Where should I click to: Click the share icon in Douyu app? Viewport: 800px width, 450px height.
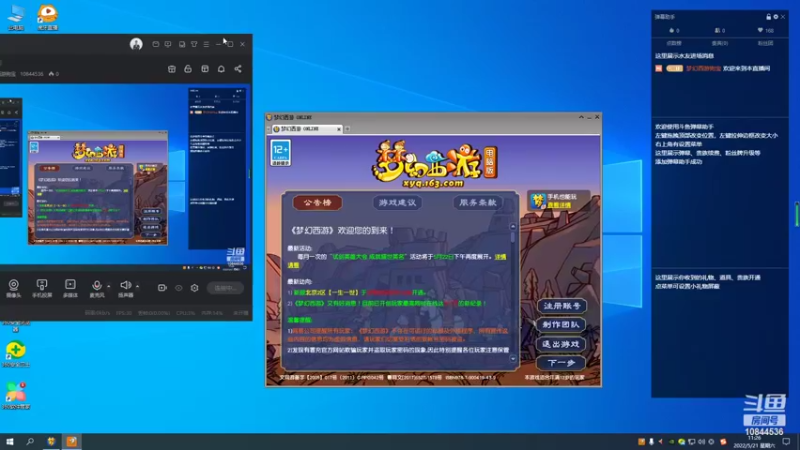(238, 69)
